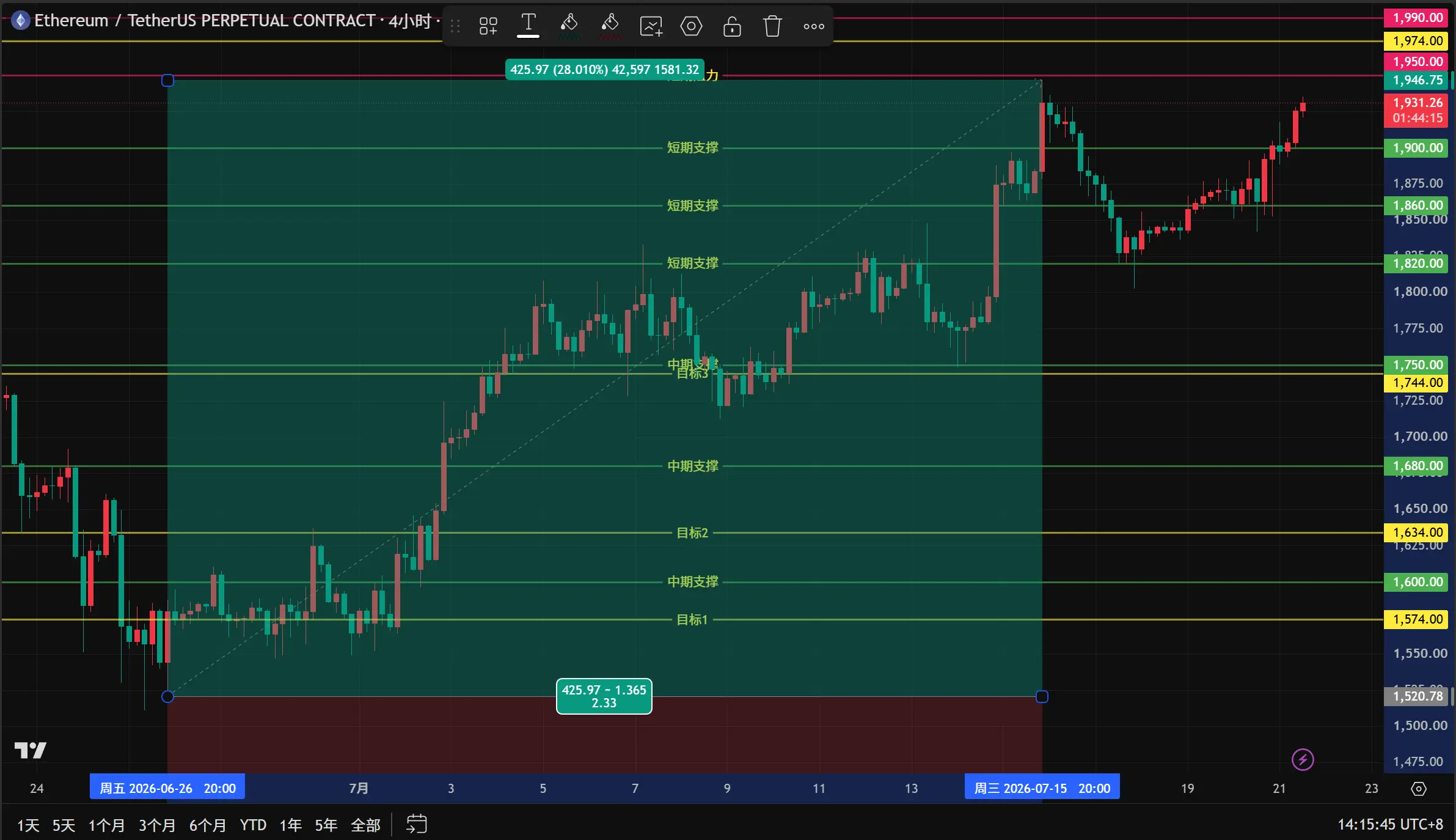1456x840 pixels.
Task: Click the 7月 label on the time axis
Action: pyautogui.click(x=359, y=789)
